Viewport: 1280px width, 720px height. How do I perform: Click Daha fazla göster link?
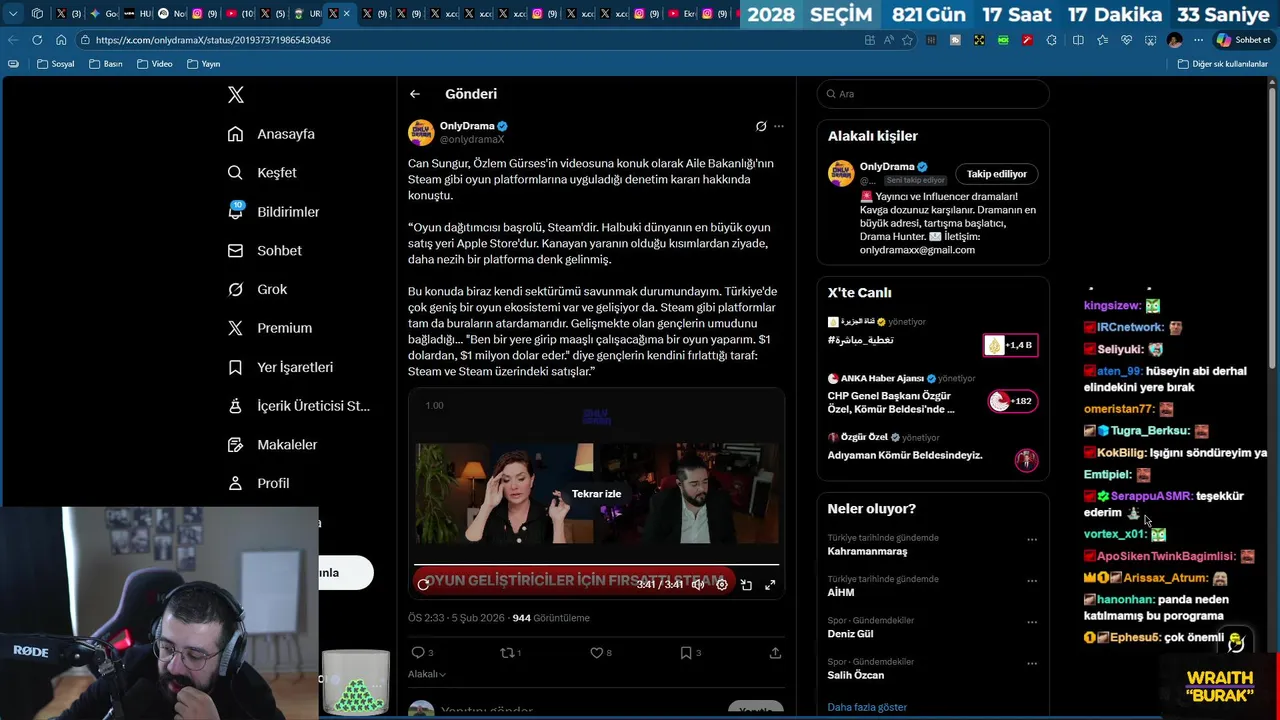tap(867, 707)
